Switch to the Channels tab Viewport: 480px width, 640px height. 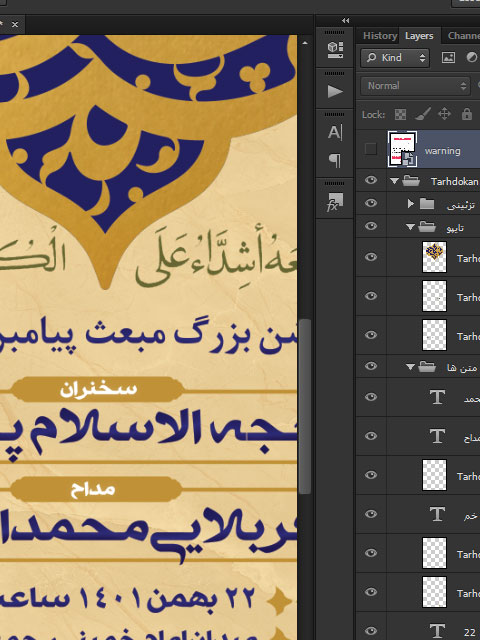click(x=463, y=36)
